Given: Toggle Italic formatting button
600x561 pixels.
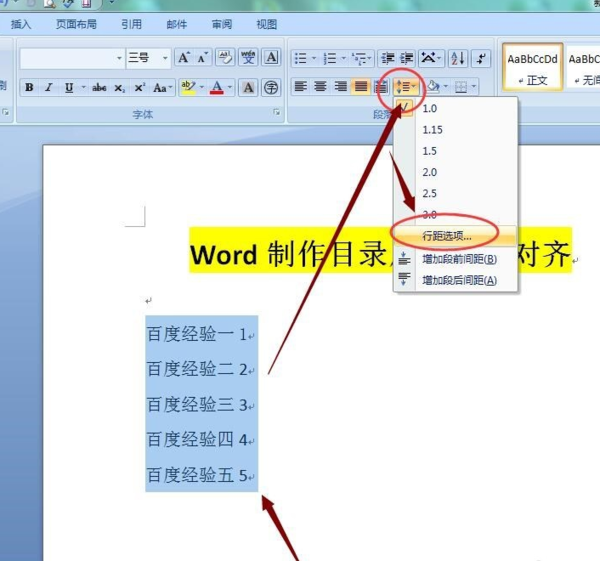Looking at the screenshot, I should pos(49,88).
